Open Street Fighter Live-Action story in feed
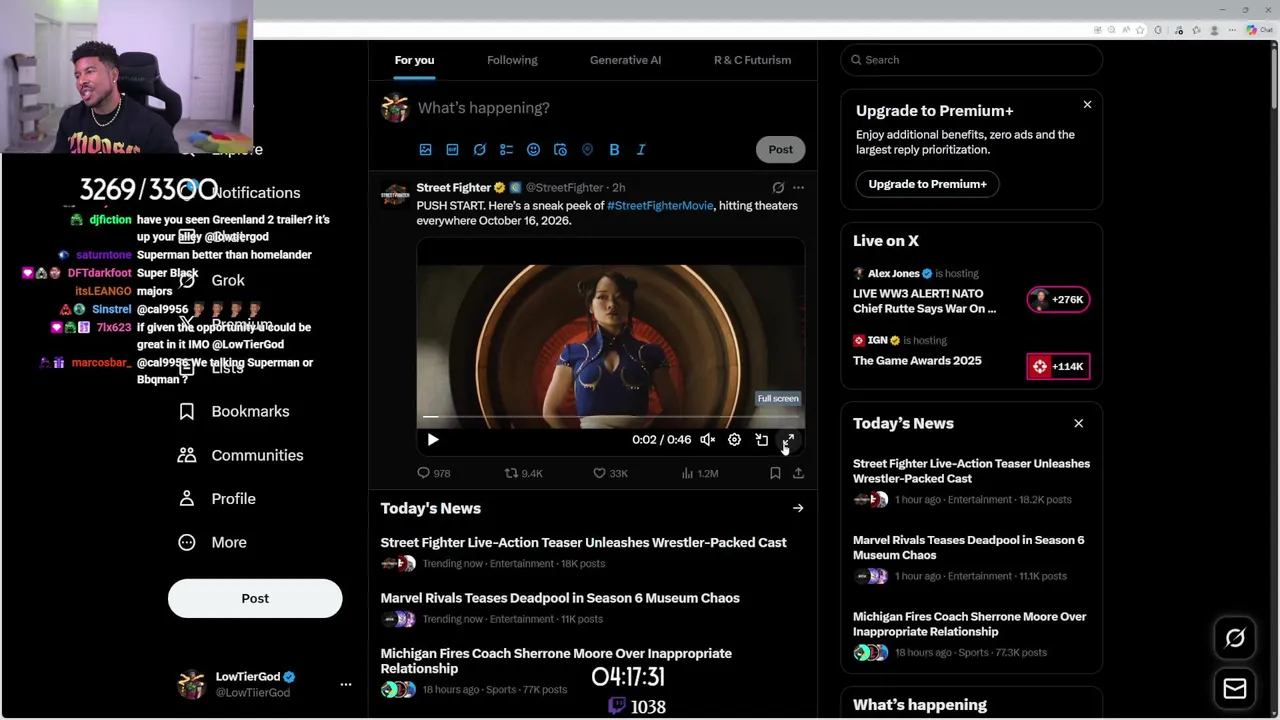 [583, 542]
